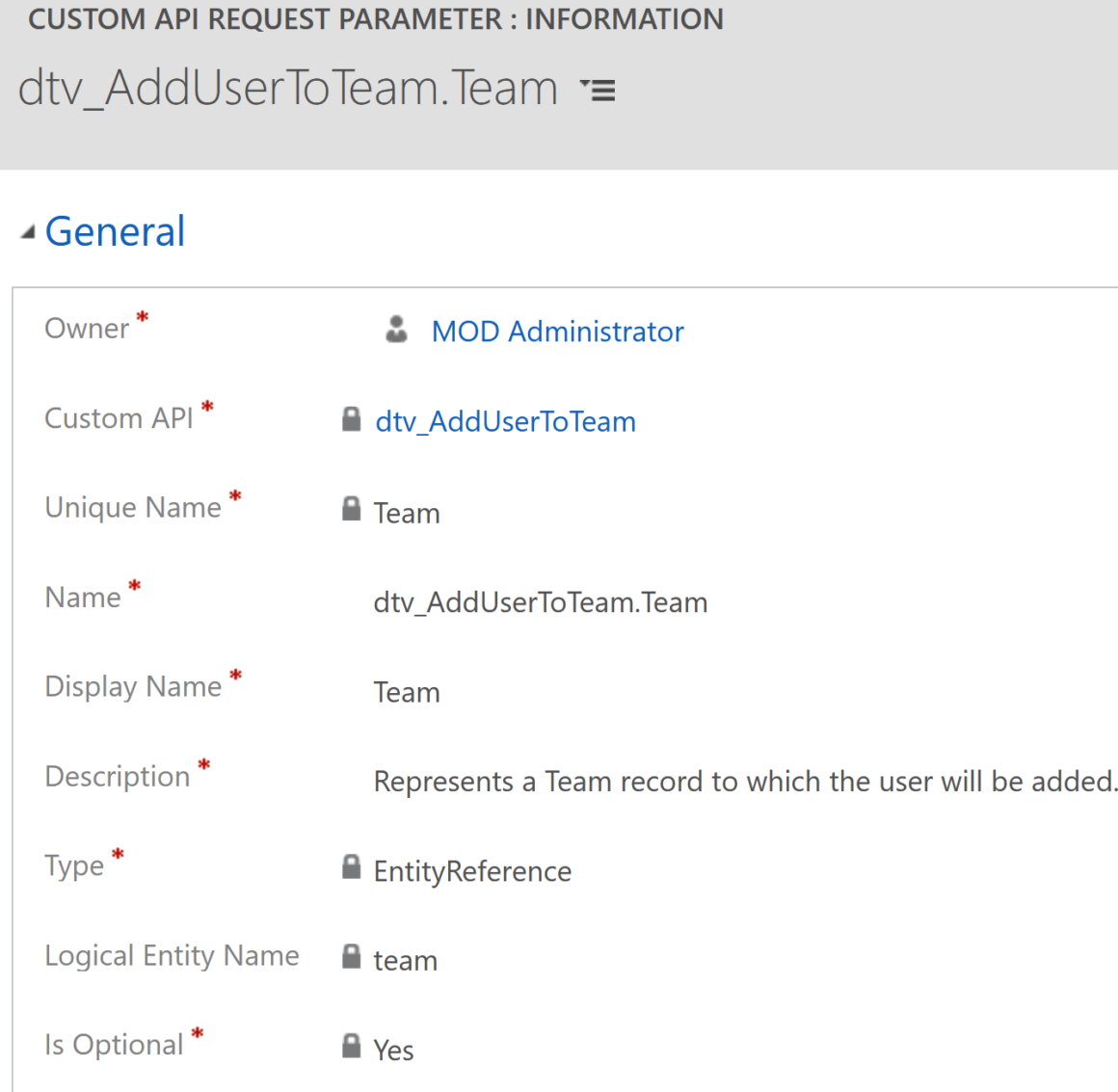Click the Display Name field value Team
Screen dimensions: 1118x1092
(x=406, y=691)
